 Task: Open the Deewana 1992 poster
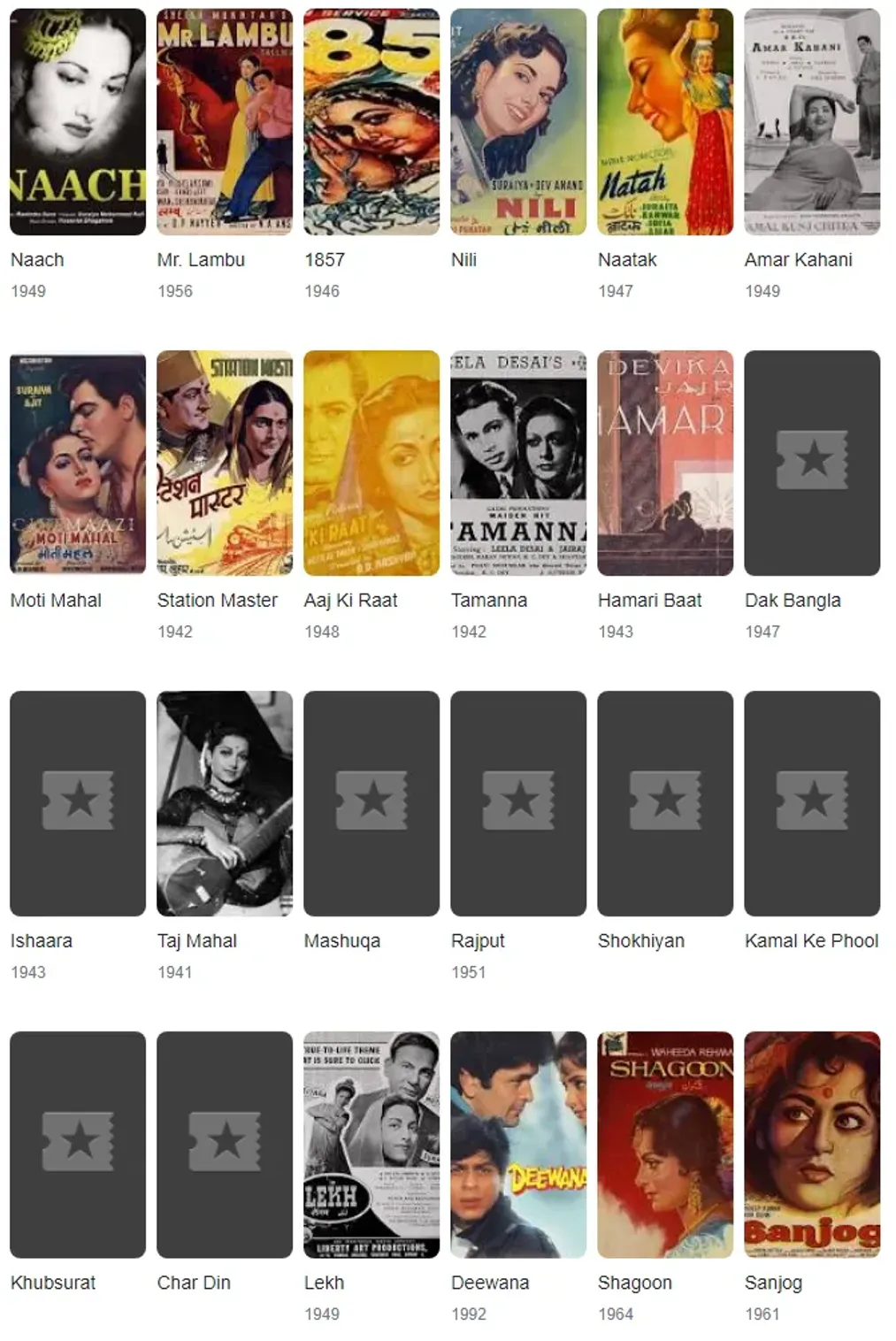coord(518,1145)
